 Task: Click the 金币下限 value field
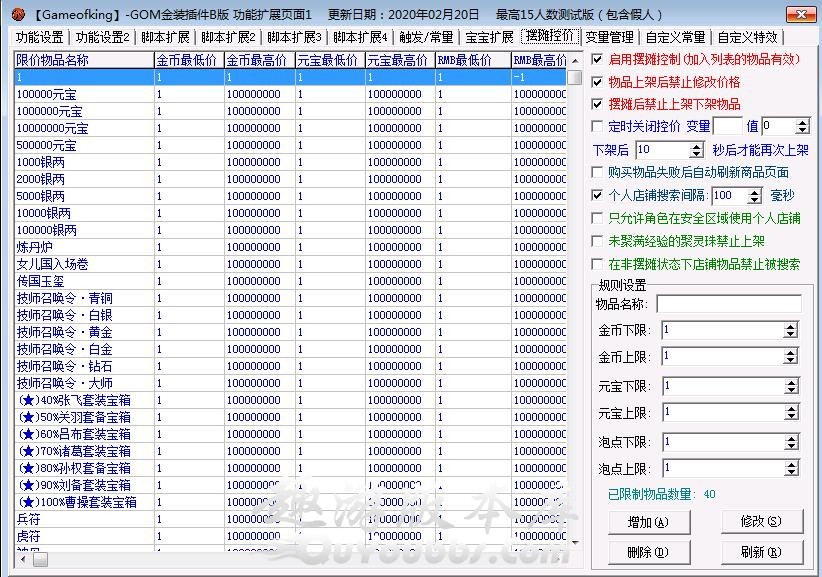tap(723, 330)
